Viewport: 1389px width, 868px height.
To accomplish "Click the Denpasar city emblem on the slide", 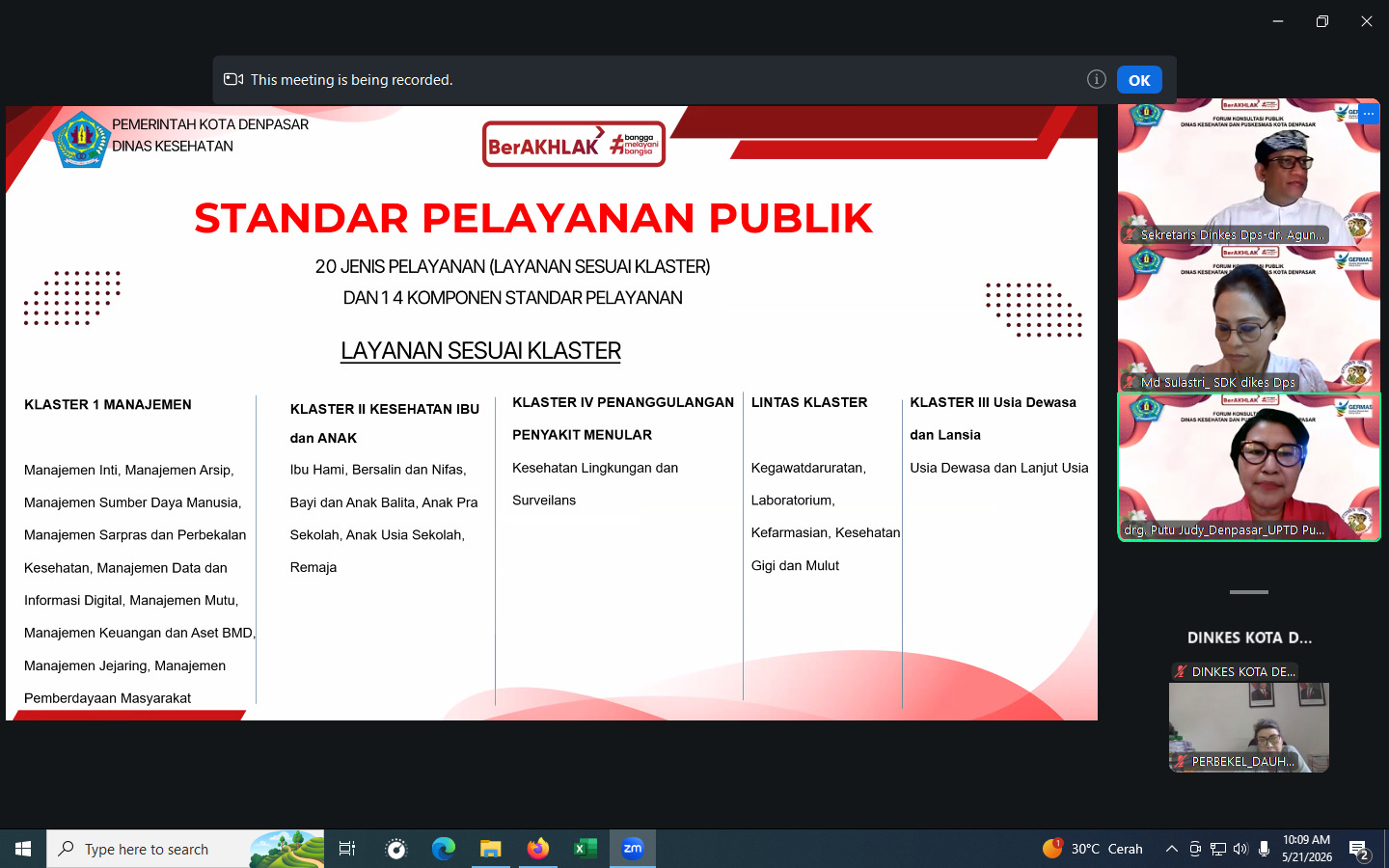I will (81, 141).
